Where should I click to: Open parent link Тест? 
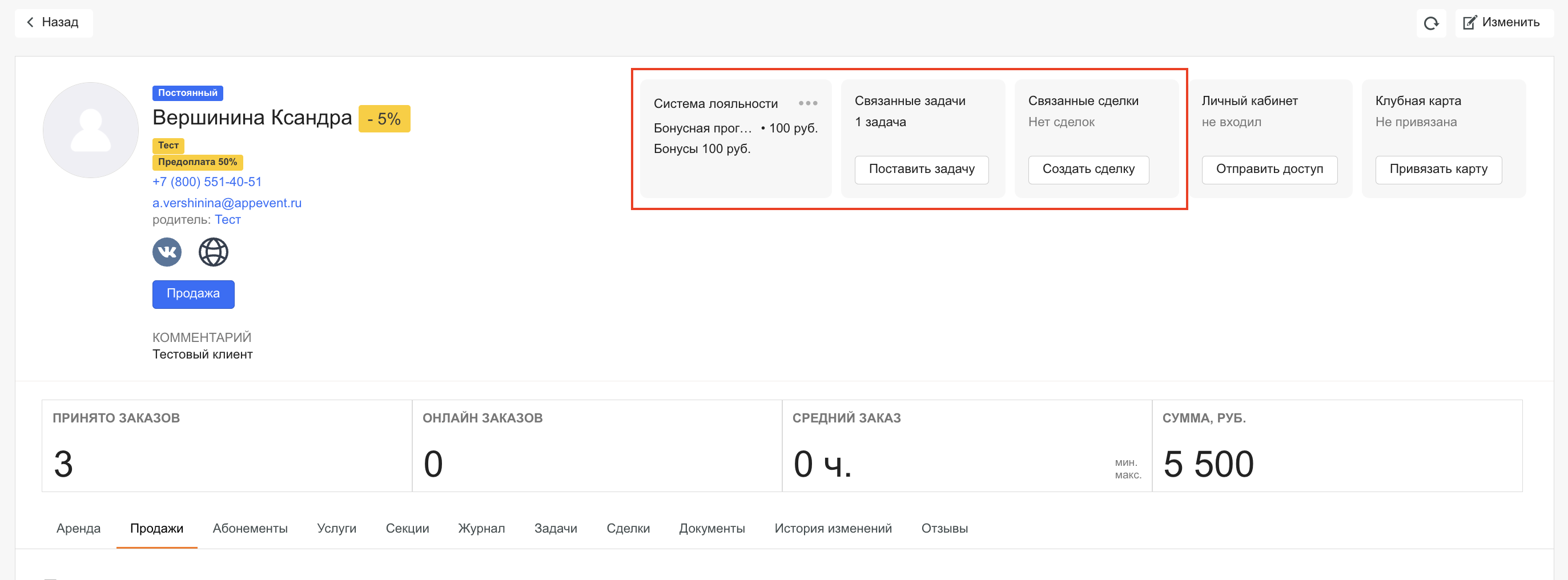[x=228, y=220]
